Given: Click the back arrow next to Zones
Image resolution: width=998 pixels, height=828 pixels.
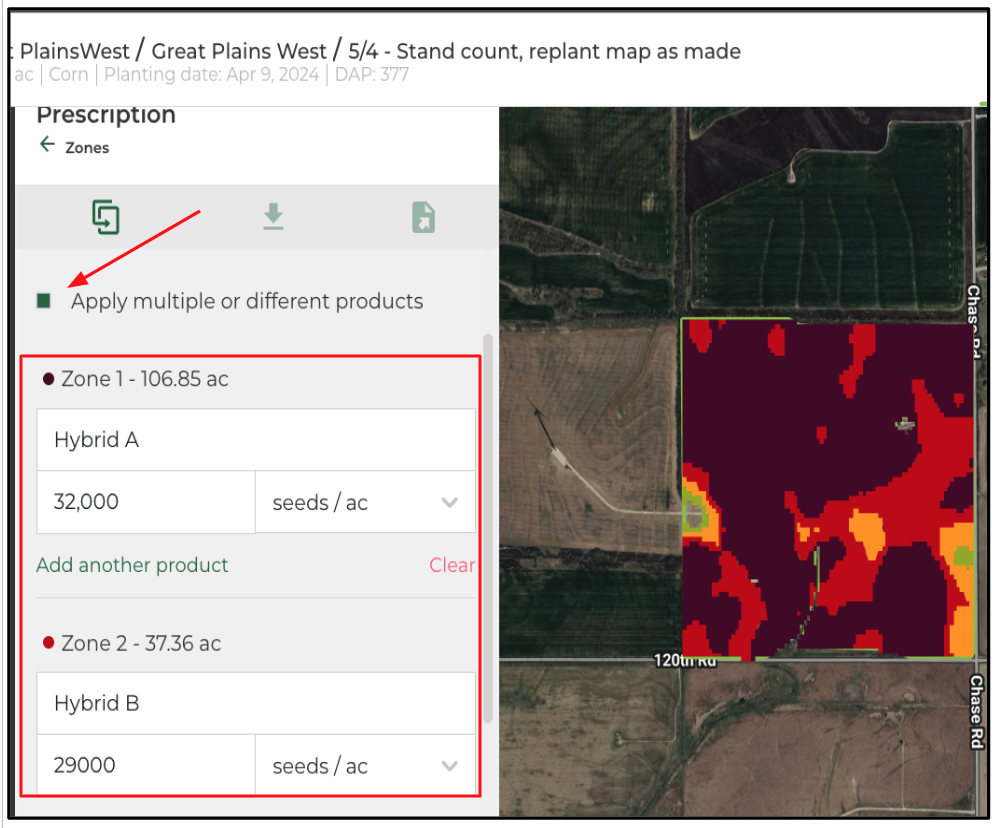Looking at the screenshot, I should tap(47, 145).
